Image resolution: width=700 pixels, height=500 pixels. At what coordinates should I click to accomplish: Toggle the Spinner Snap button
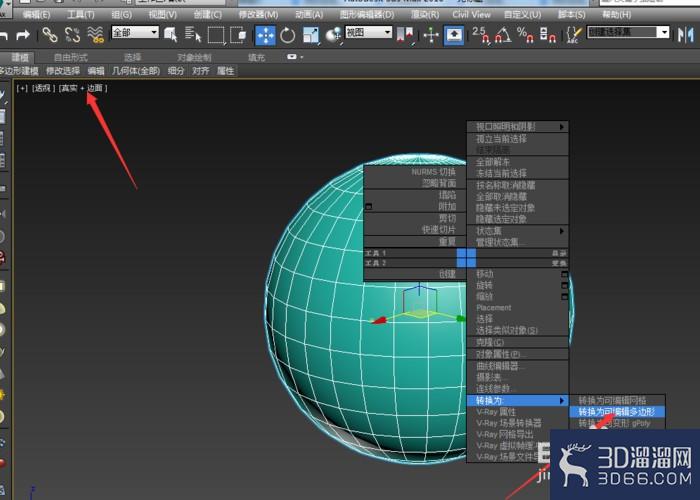pyautogui.click(x=547, y=35)
